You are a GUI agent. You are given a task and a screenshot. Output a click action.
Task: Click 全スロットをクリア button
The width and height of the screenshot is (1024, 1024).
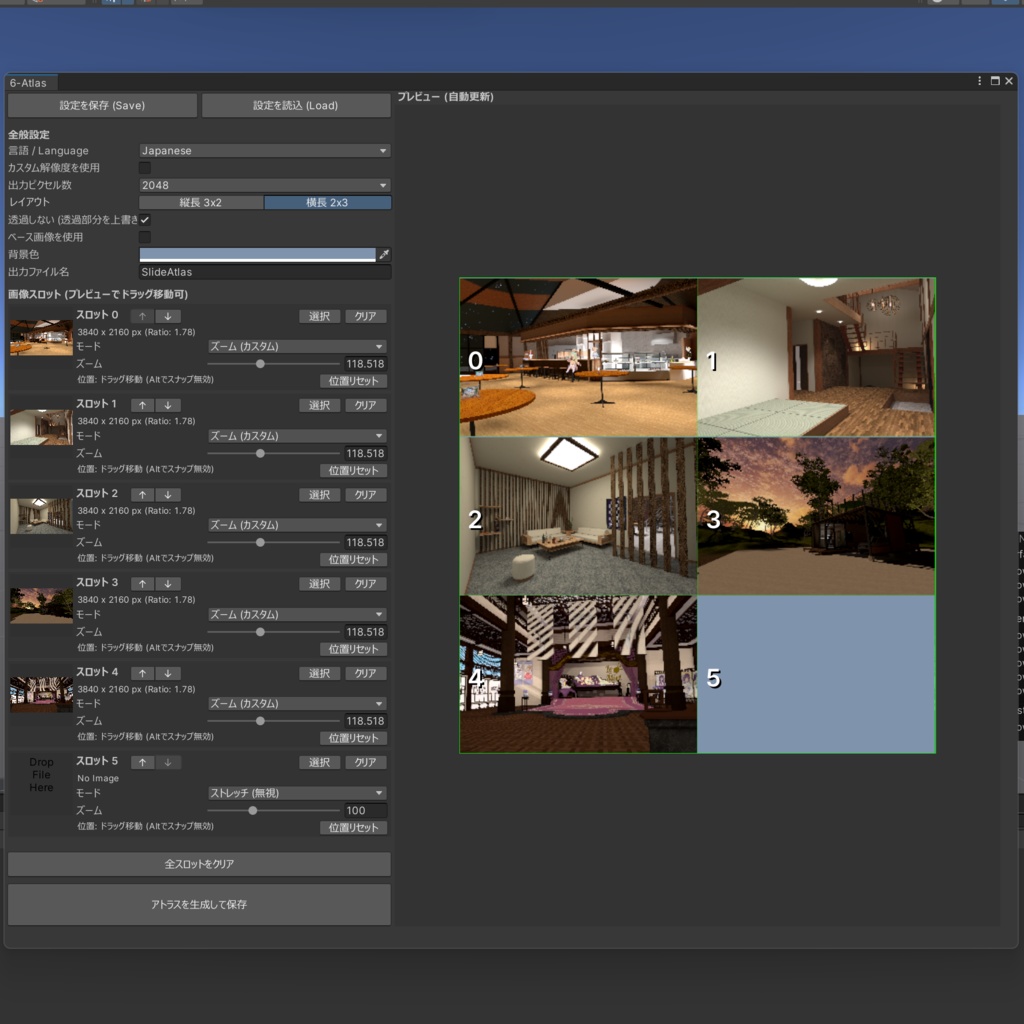coord(199,864)
